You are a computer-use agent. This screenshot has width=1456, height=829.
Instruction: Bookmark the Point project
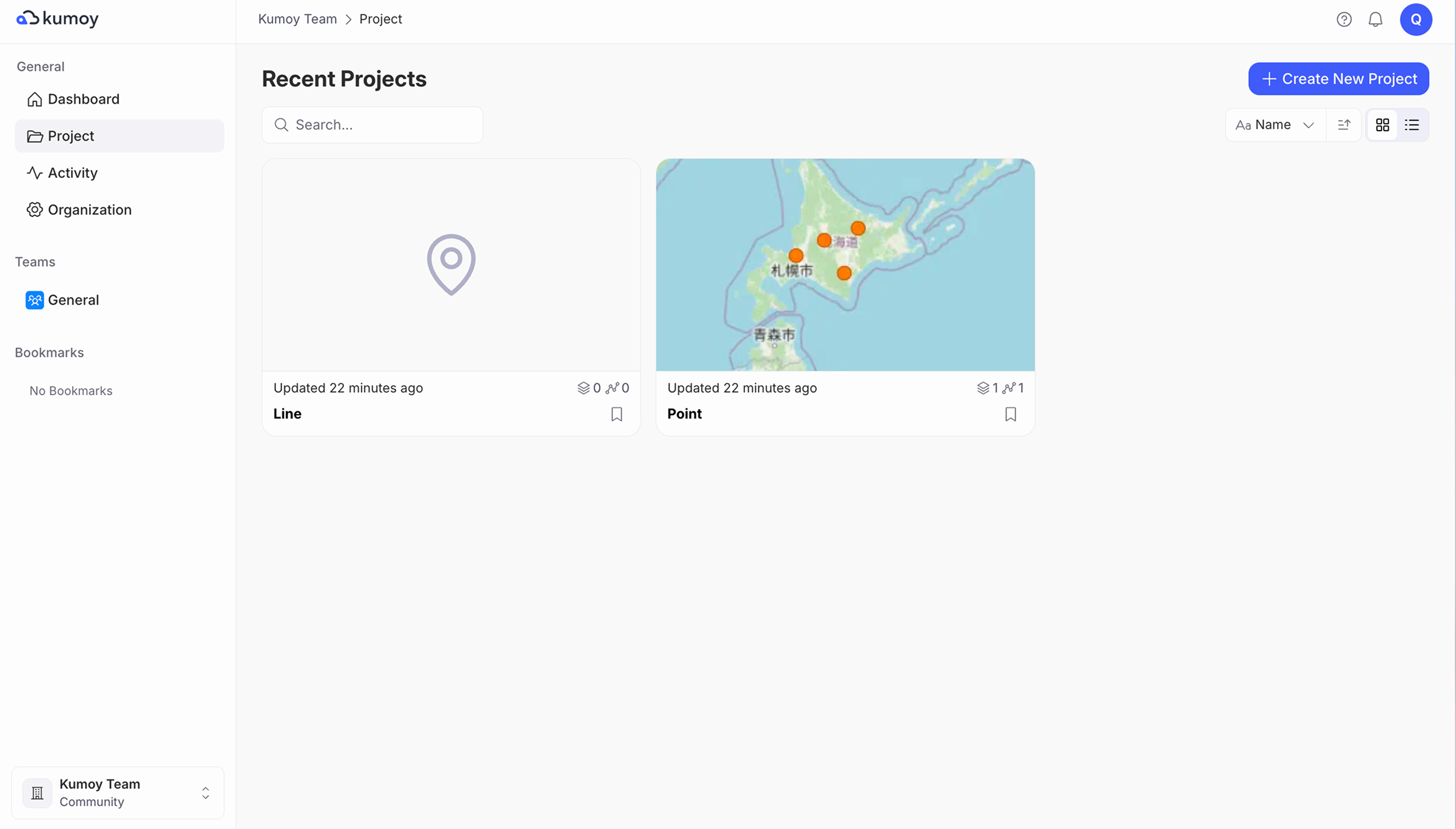(x=1010, y=414)
